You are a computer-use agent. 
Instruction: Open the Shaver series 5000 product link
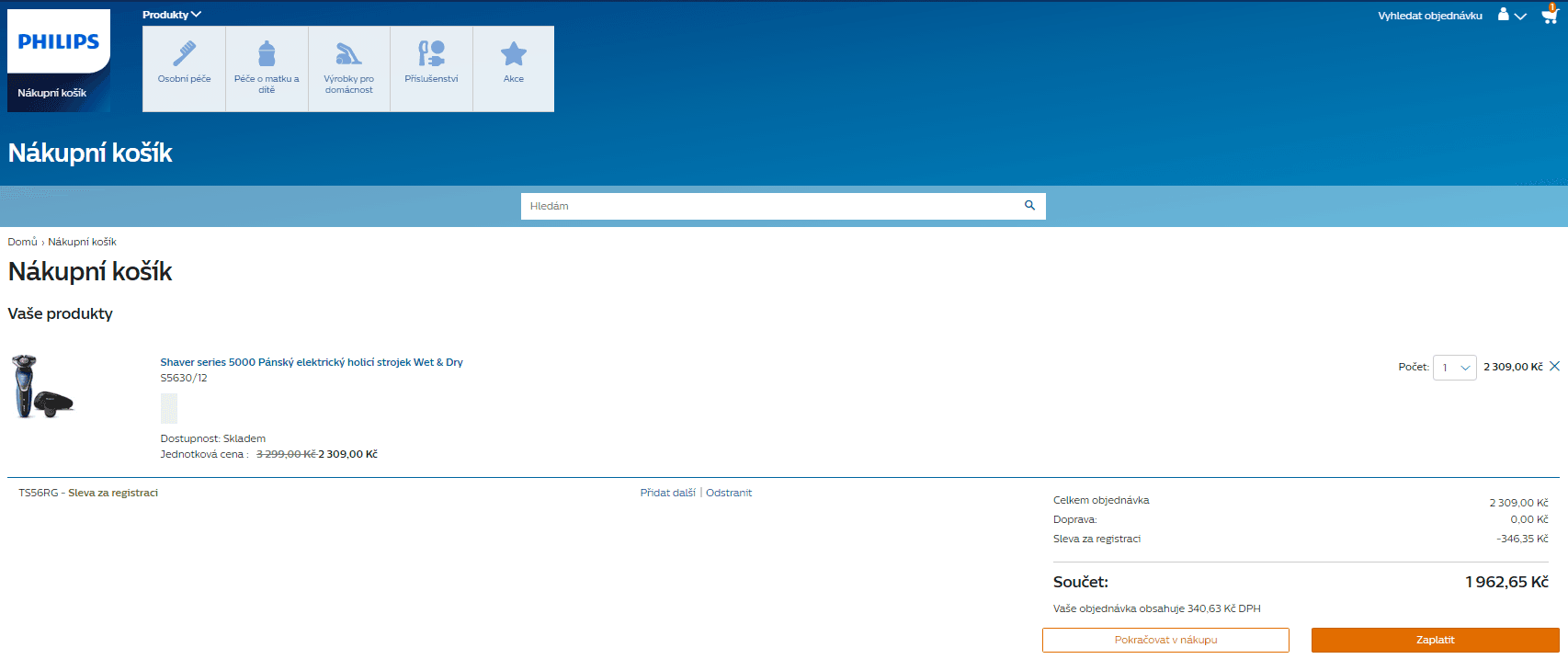click(x=312, y=362)
